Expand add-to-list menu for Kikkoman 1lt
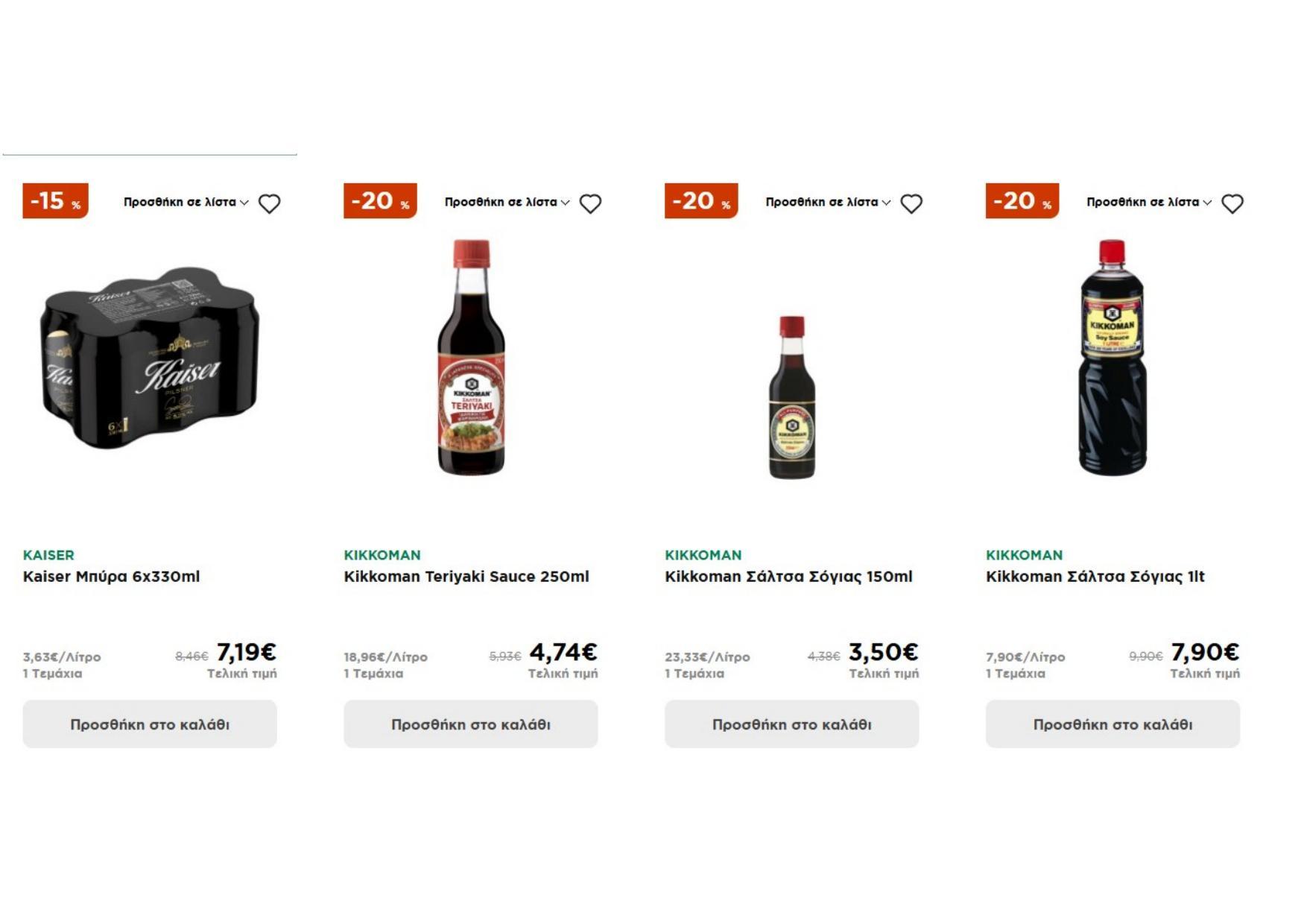Image resolution: width=1307 pixels, height=924 pixels. [1149, 202]
